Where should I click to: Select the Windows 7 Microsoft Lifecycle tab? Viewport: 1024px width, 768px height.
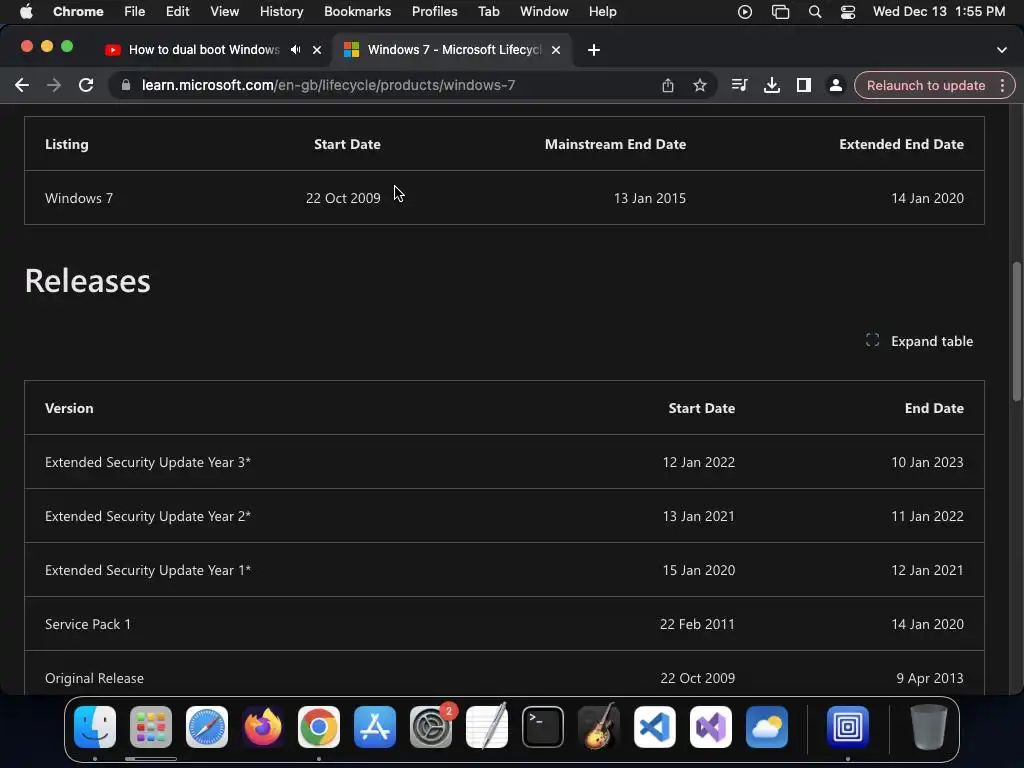coord(453,50)
